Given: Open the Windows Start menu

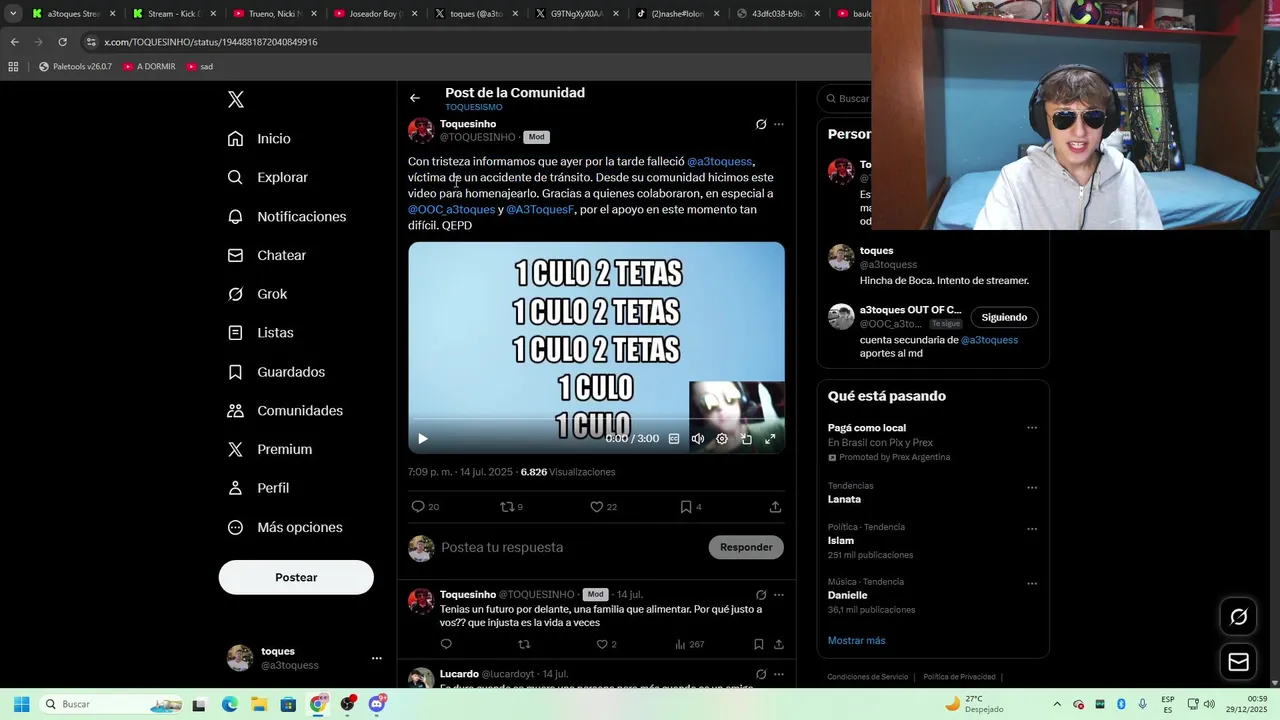Looking at the screenshot, I should click(21, 704).
